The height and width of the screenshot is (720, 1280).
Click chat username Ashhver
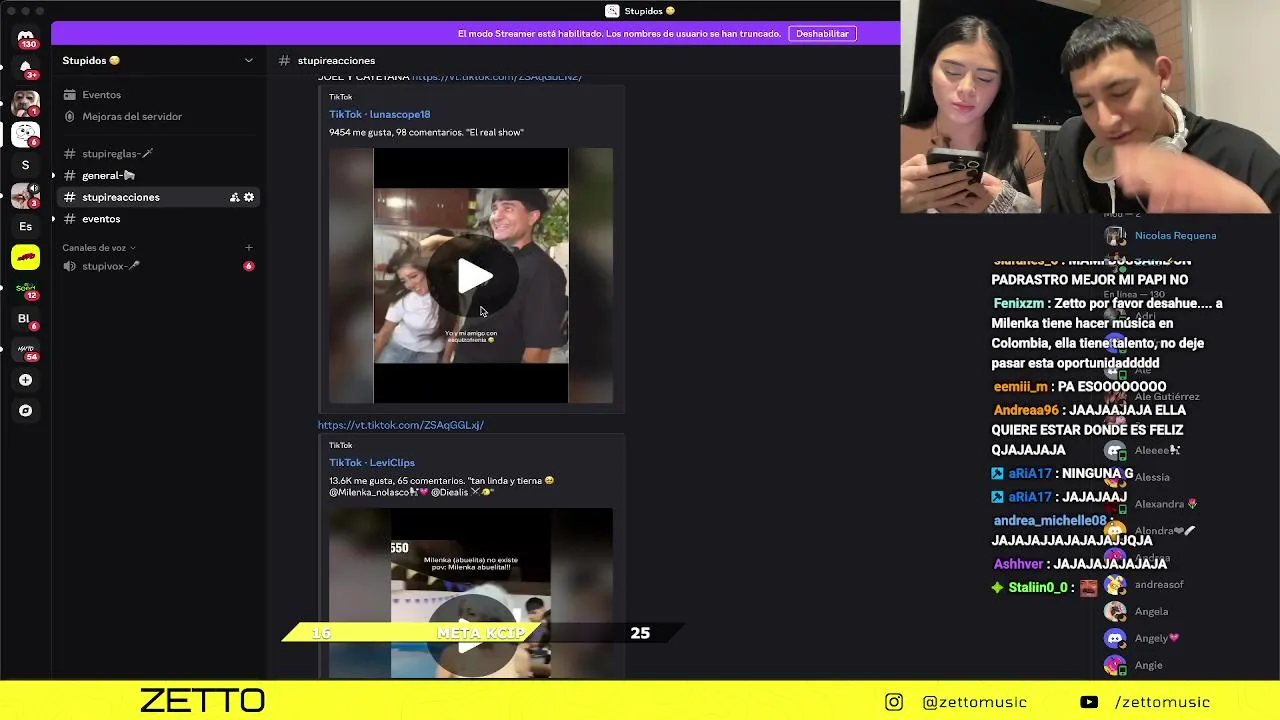point(1018,564)
